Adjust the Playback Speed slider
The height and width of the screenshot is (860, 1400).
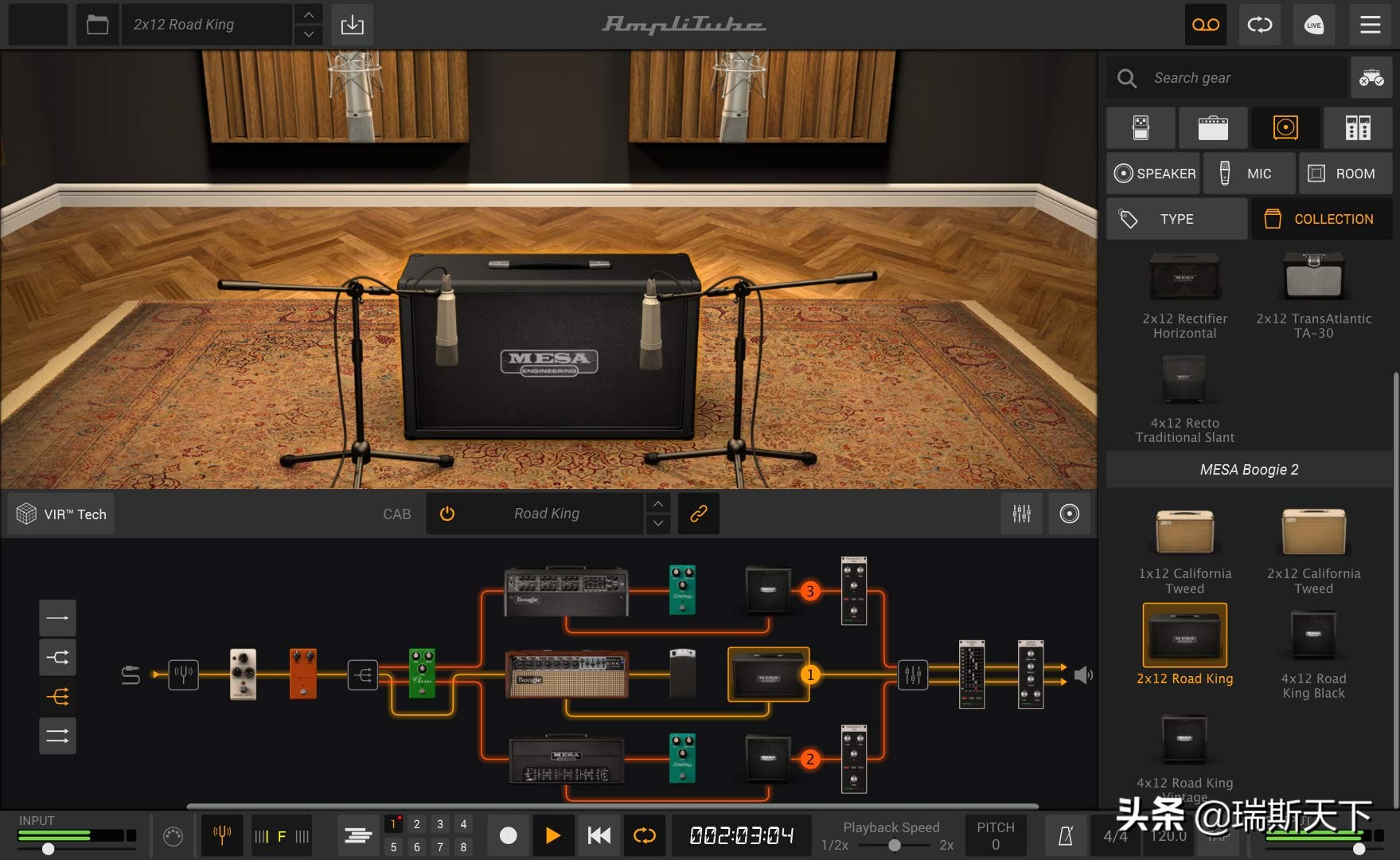pyautogui.click(x=895, y=846)
